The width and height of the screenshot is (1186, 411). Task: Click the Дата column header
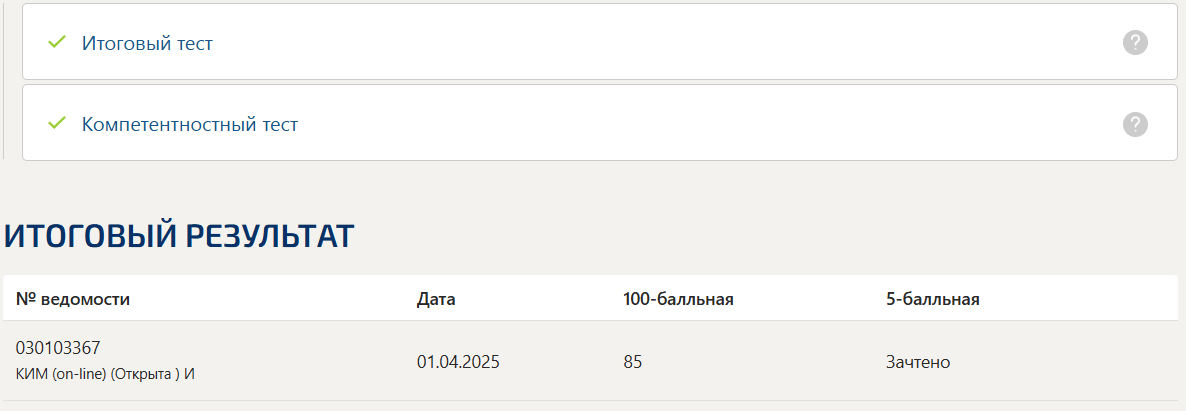(x=436, y=299)
